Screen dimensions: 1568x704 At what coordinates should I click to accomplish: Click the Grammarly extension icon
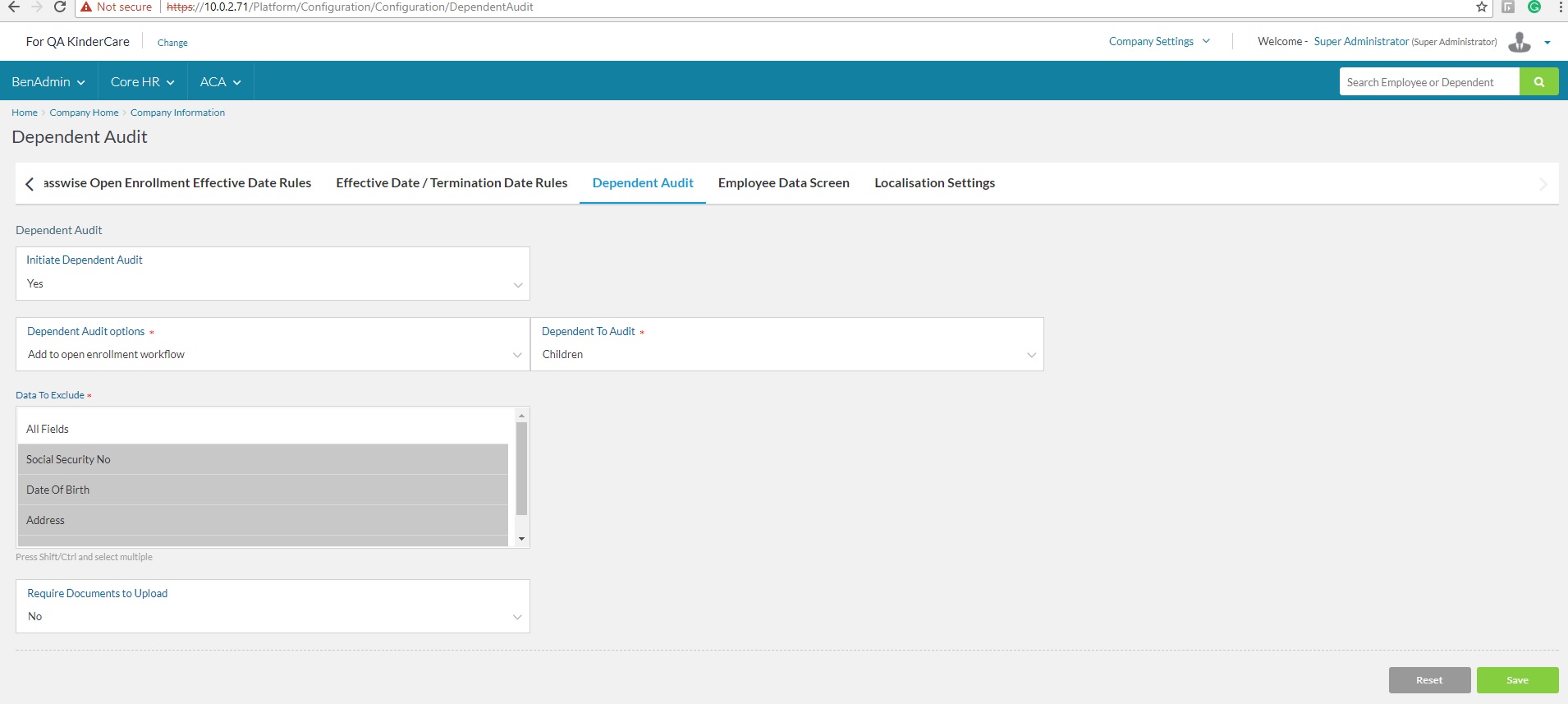(x=1534, y=7)
